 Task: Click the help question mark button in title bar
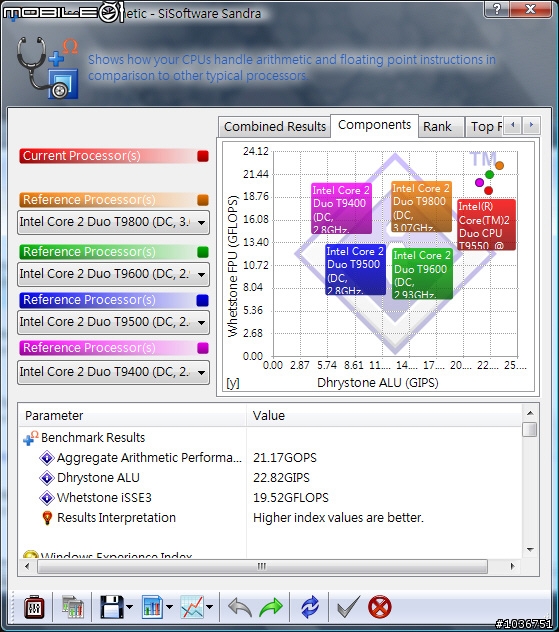pos(497,9)
